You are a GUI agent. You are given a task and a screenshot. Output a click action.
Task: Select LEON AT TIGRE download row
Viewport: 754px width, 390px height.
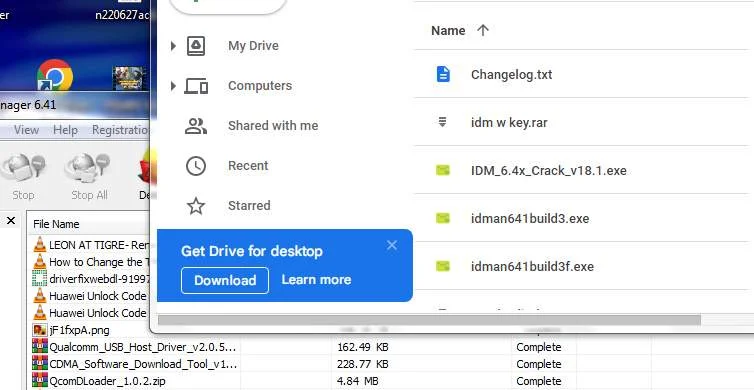[91, 245]
